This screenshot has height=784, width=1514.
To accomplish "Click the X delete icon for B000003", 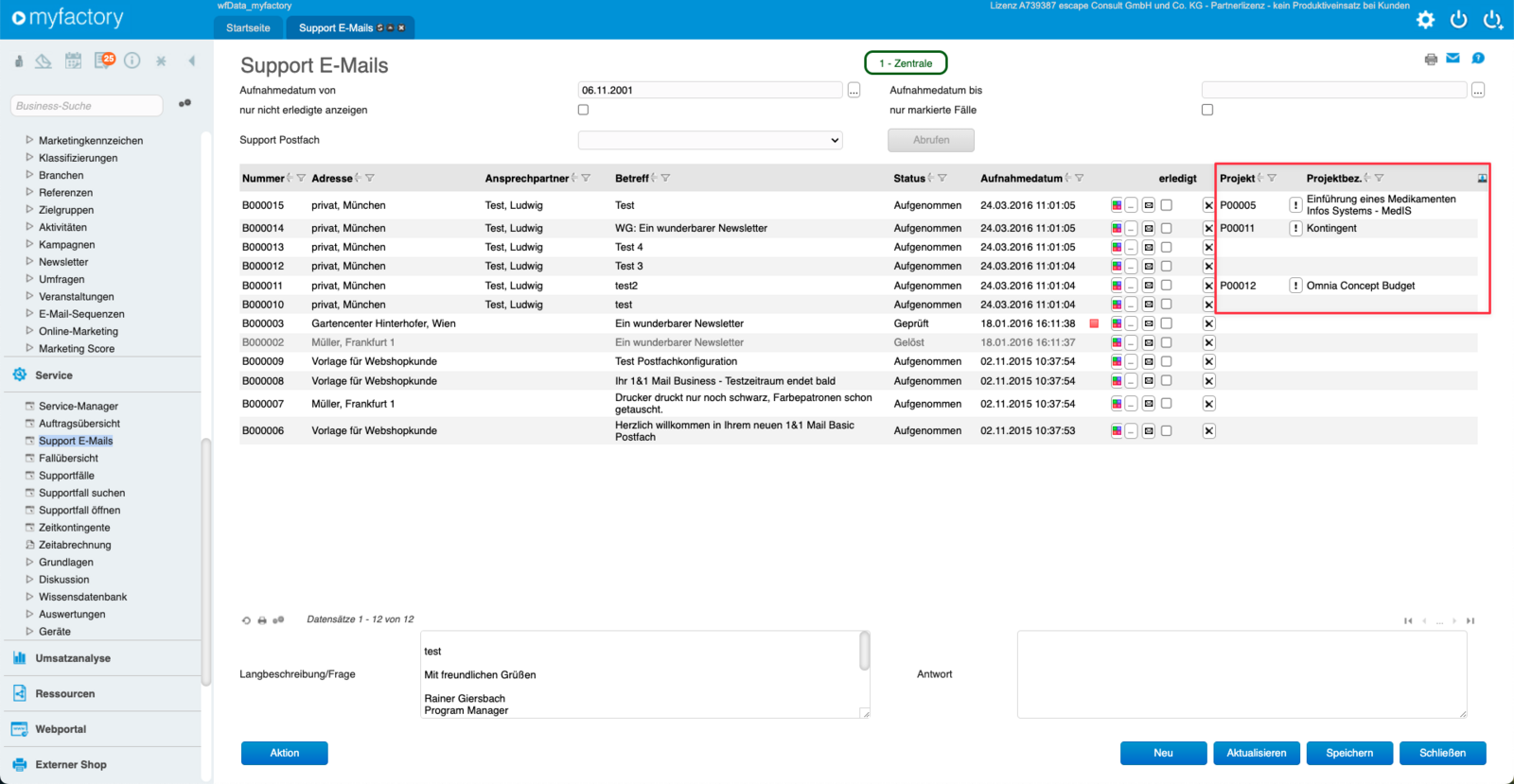I will [1208, 323].
